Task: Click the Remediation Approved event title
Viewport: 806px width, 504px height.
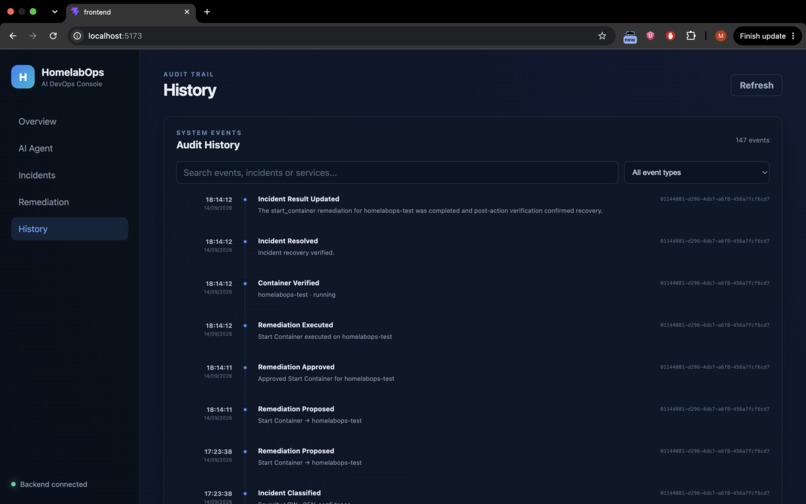Action: pos(296,367)
